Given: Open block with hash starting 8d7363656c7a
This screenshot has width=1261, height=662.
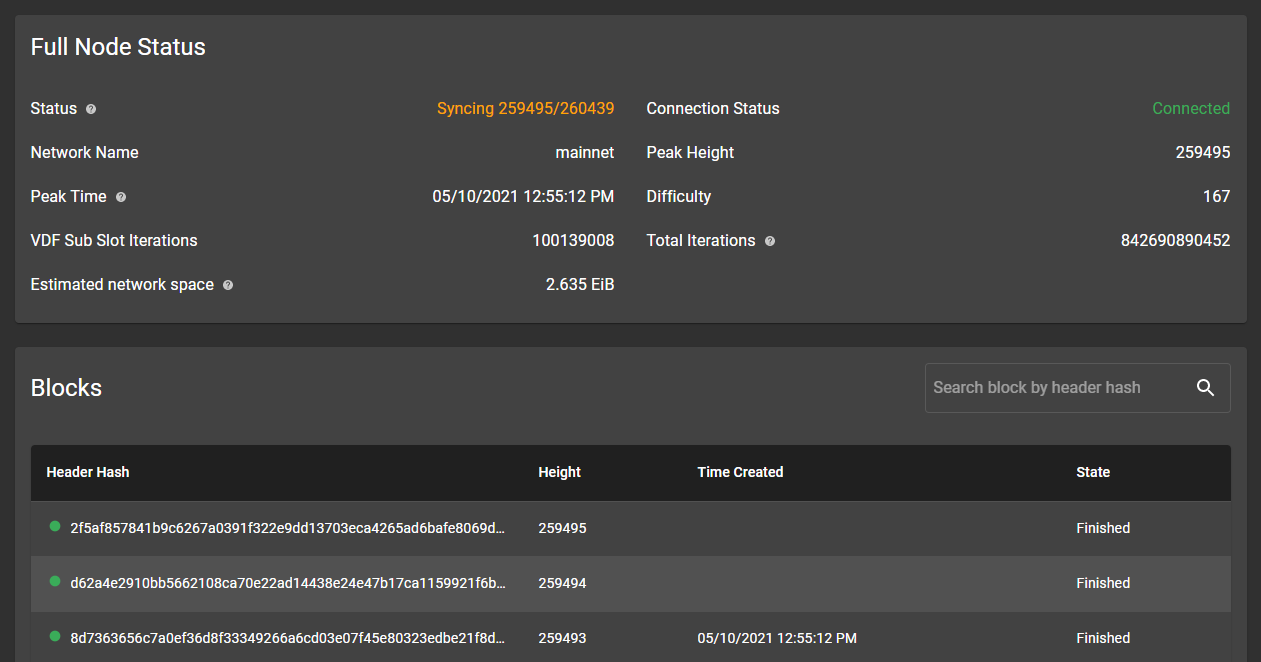Looking at the screenshot, I should click(x=288, y=638).
